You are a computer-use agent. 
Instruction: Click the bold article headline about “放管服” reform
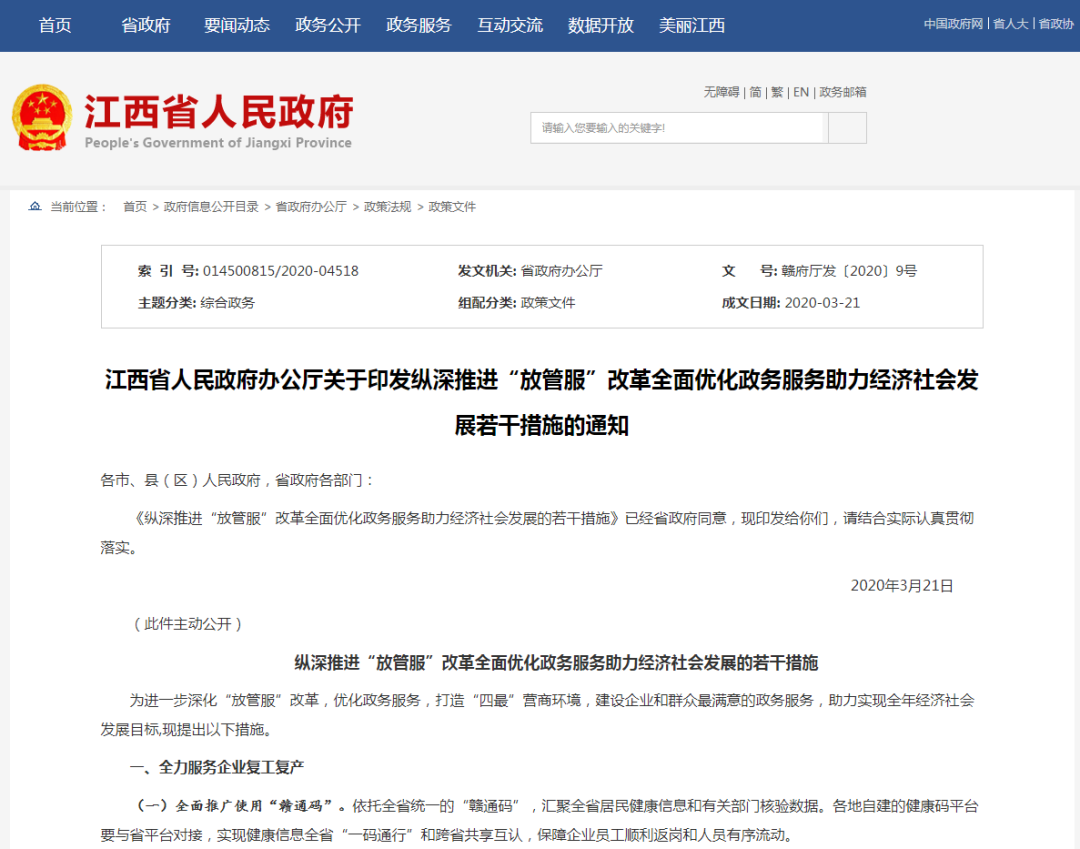(542, 403)
